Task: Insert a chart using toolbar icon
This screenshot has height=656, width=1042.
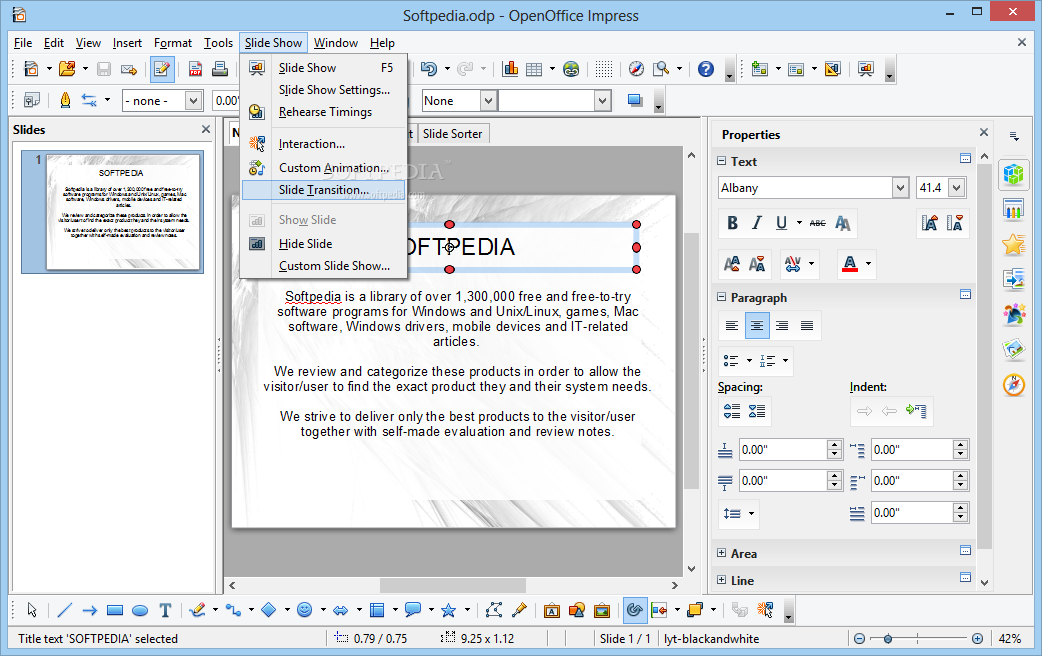Action: (510, 68)
